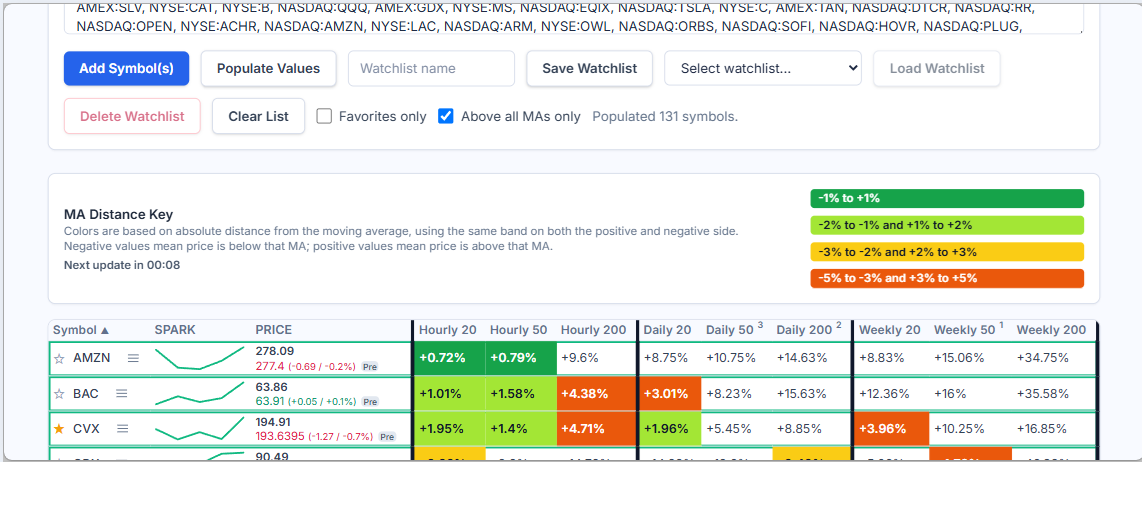
Task: Select CVX Weekly 20 cell +3.96%
Action: click(891, 429)
